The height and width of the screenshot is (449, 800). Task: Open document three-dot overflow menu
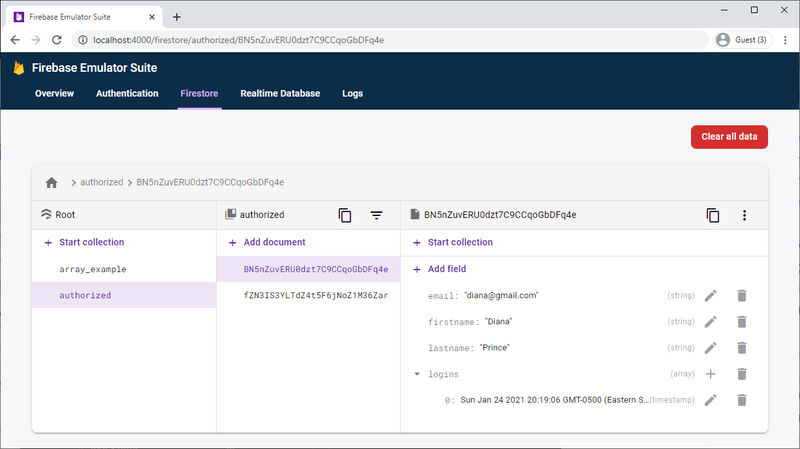pyautogui.click(x=744, y=215)
